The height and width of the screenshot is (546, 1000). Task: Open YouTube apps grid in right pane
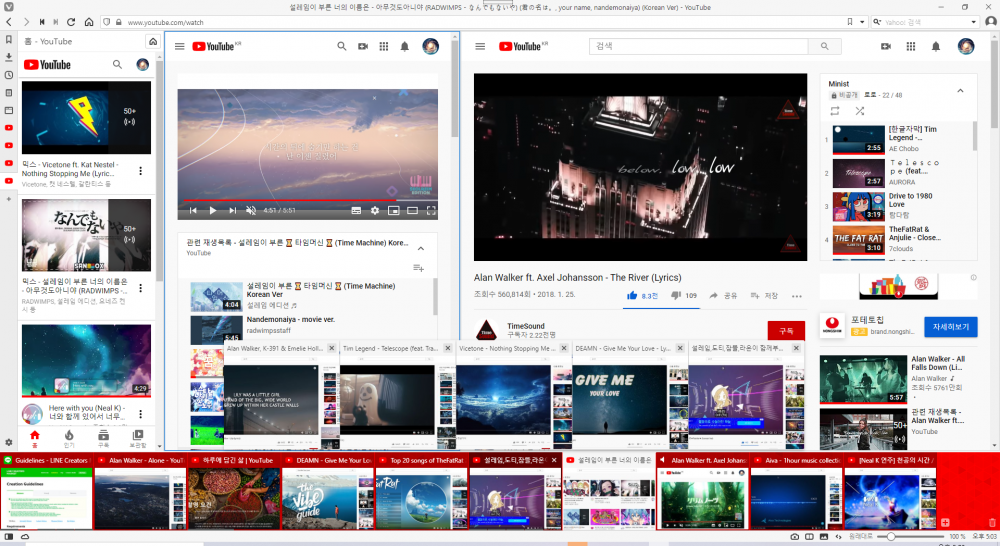tap(911, 46)
